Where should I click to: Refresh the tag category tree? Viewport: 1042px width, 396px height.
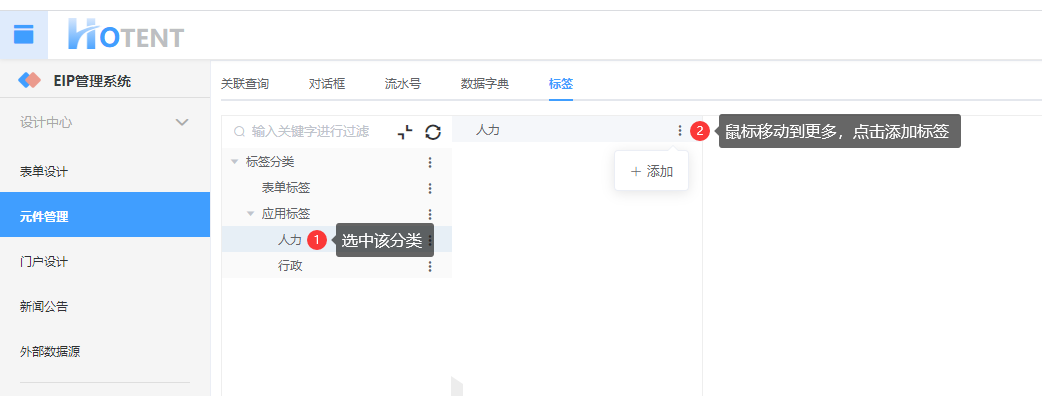[x=433, y=132]
